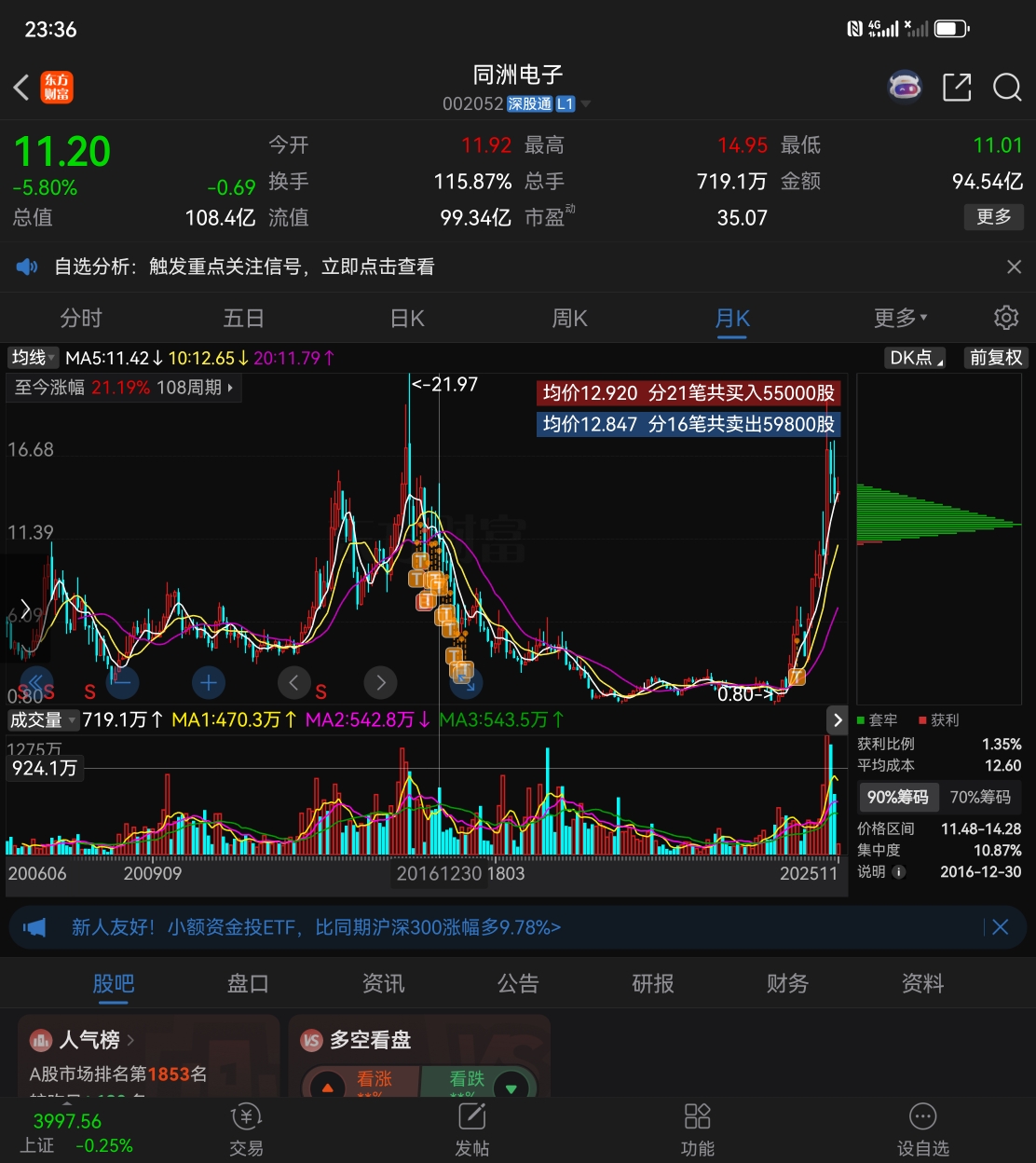Tap the speaker icon beside 自选分析
Screen dimensions: 1036x1163
pos(27,267)
